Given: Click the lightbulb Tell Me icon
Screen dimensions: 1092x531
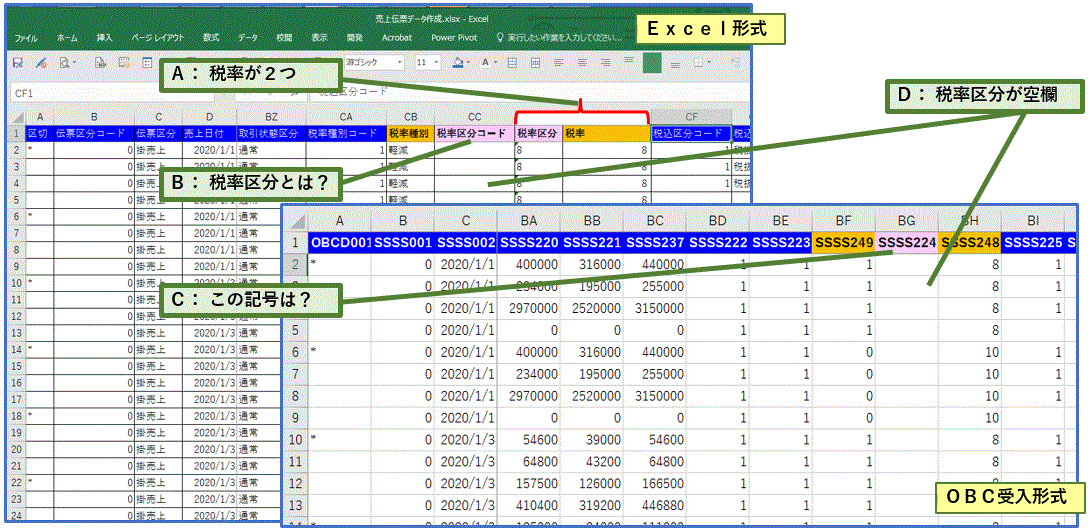Looking at the screenshot, I should pos(500,37).
